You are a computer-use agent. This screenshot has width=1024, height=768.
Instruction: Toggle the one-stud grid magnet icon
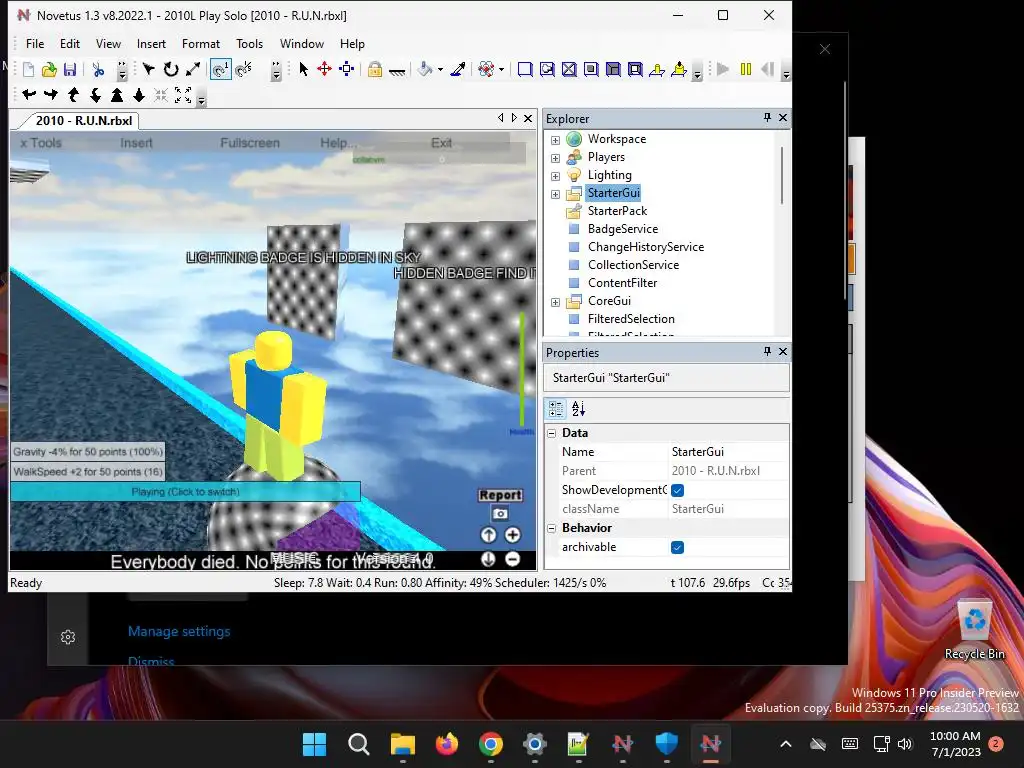point(221,69)
